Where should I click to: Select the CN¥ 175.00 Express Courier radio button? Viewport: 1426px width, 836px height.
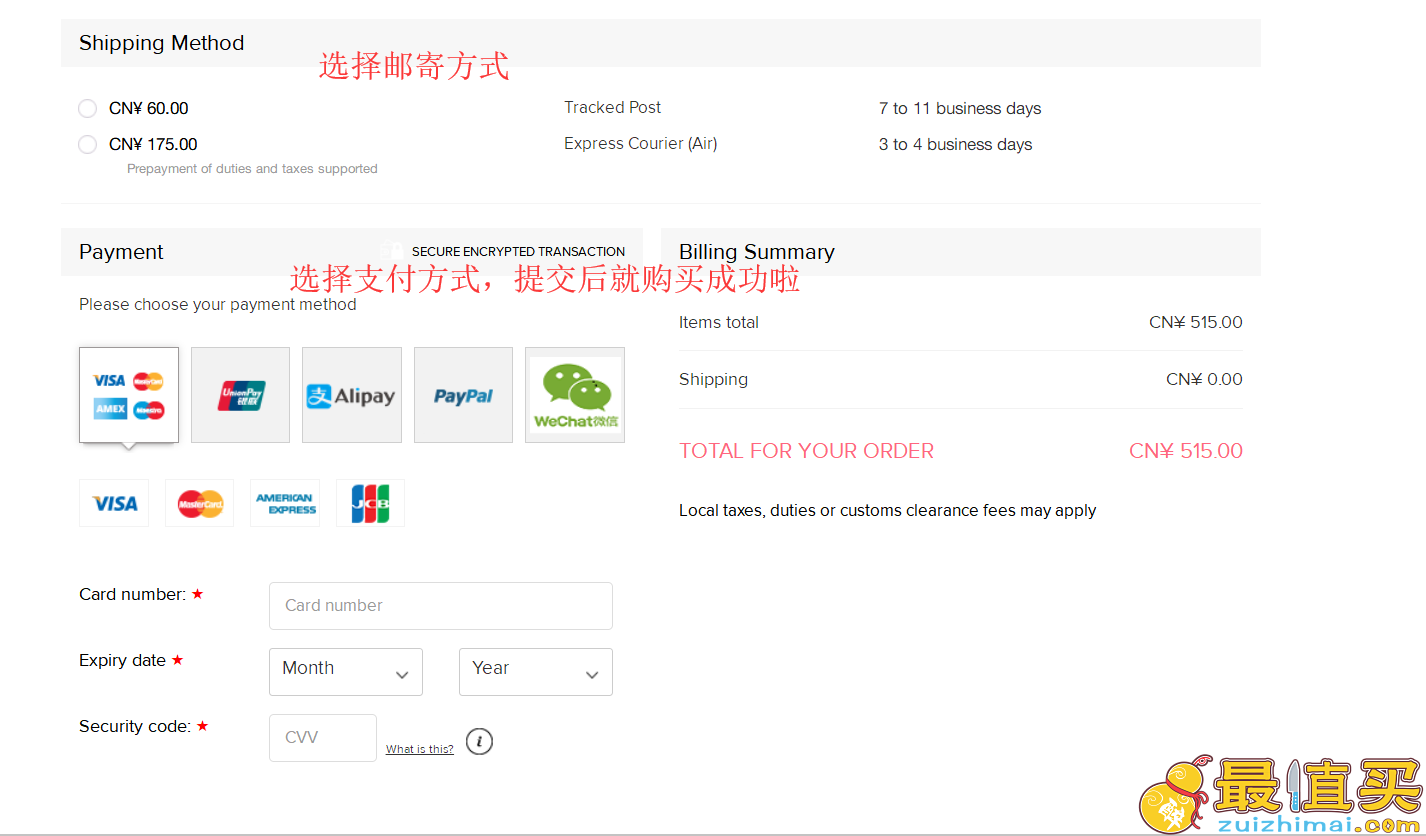tap(88, 144)
